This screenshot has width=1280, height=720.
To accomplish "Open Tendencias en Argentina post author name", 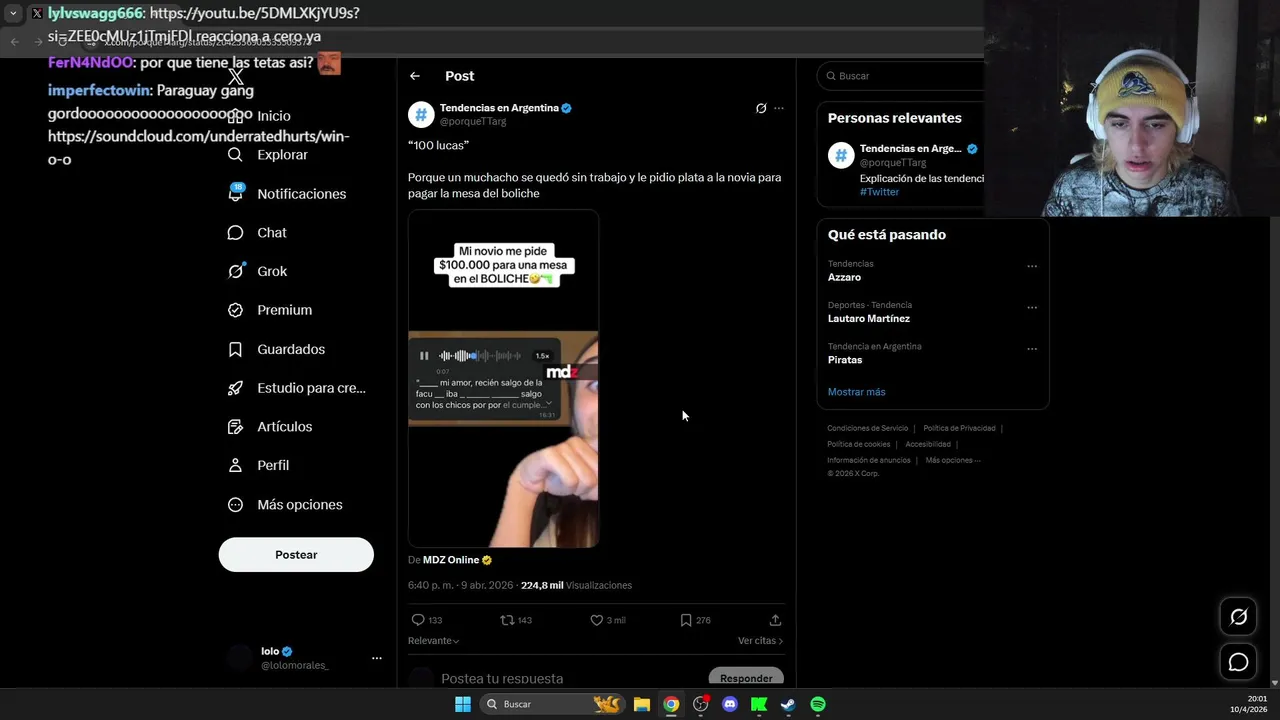I will pyautogui.click(x=499, y=108).
